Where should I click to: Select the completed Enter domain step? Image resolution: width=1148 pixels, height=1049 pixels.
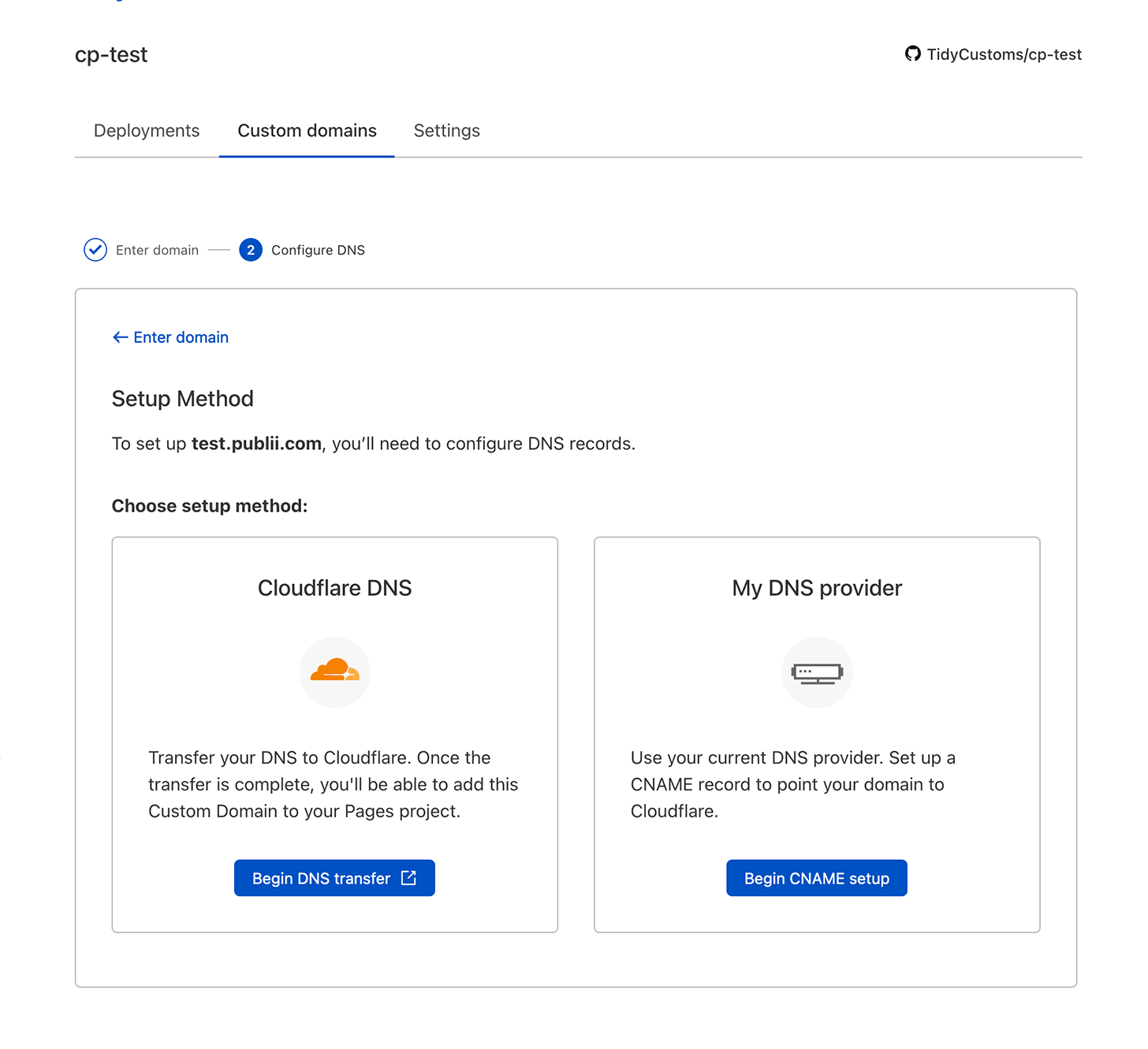(157, 249)
